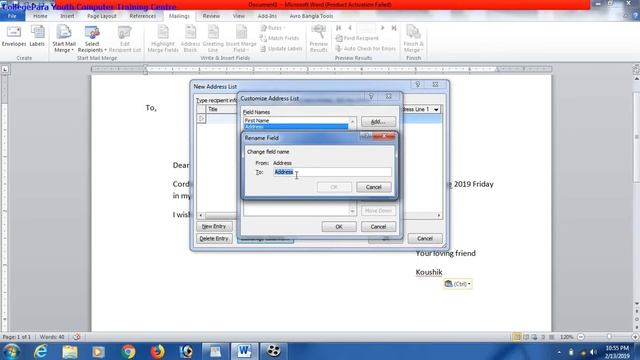Click New Entry in New Address List
Viewport: 640px width, 360px height.
tap(214, 226)
